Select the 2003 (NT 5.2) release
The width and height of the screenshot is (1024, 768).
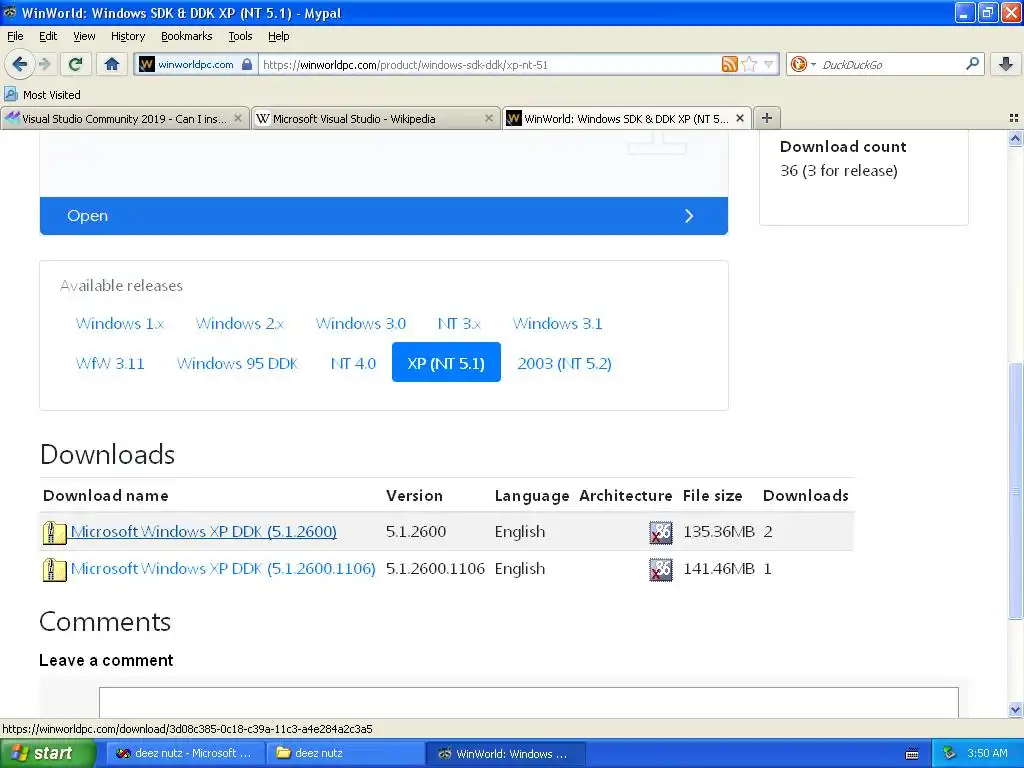[x=564, y=363]
